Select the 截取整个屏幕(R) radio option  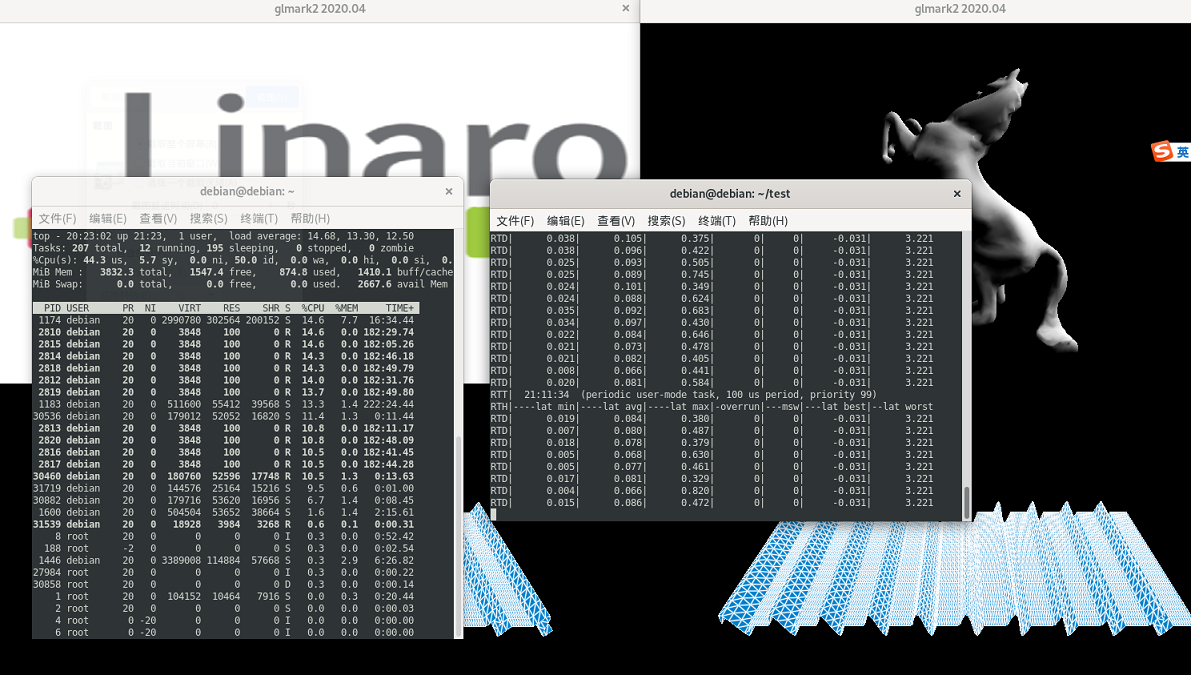point(141,144)
